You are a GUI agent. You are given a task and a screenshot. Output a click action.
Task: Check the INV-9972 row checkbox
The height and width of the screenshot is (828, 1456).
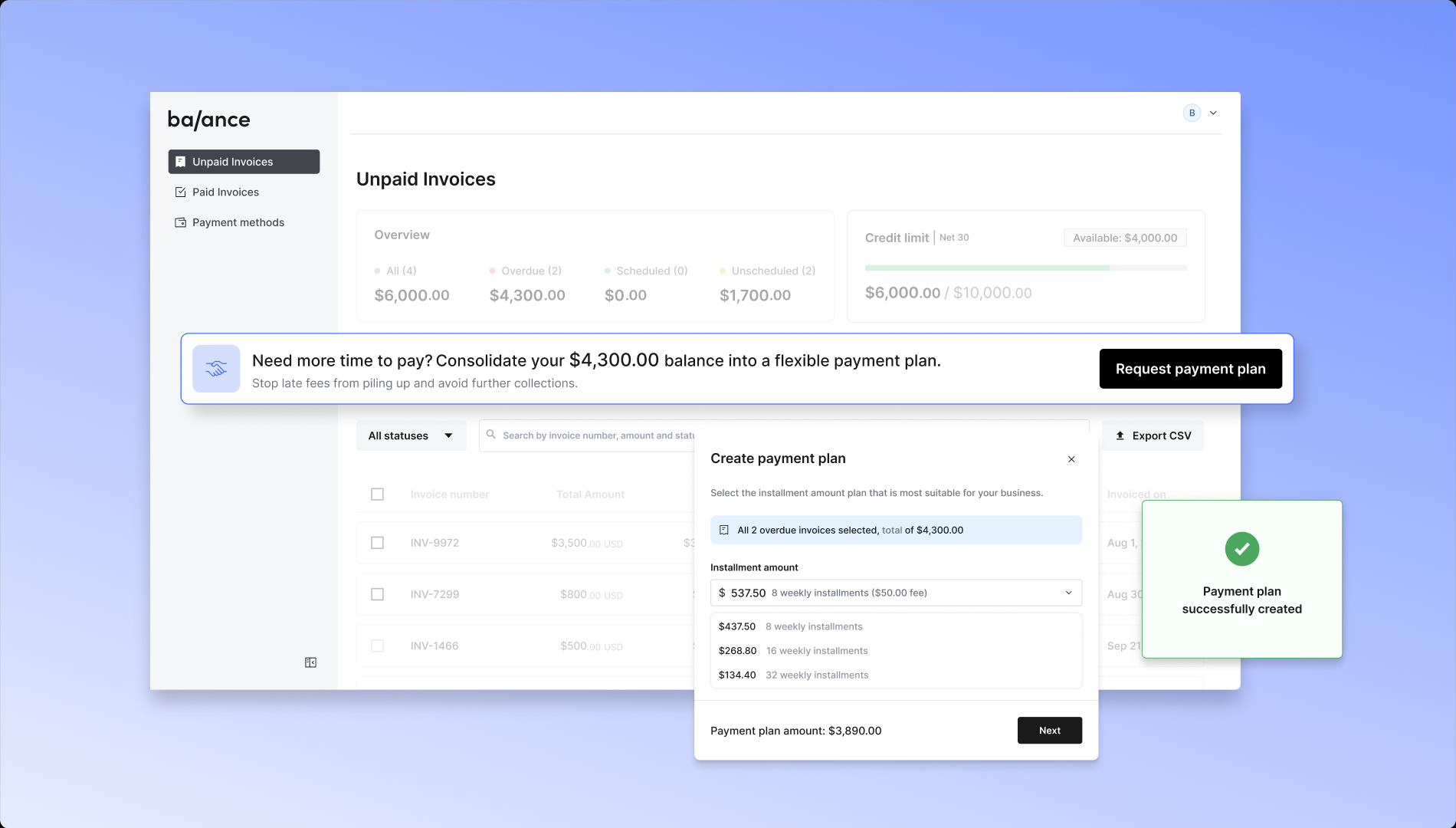(377, 543)
